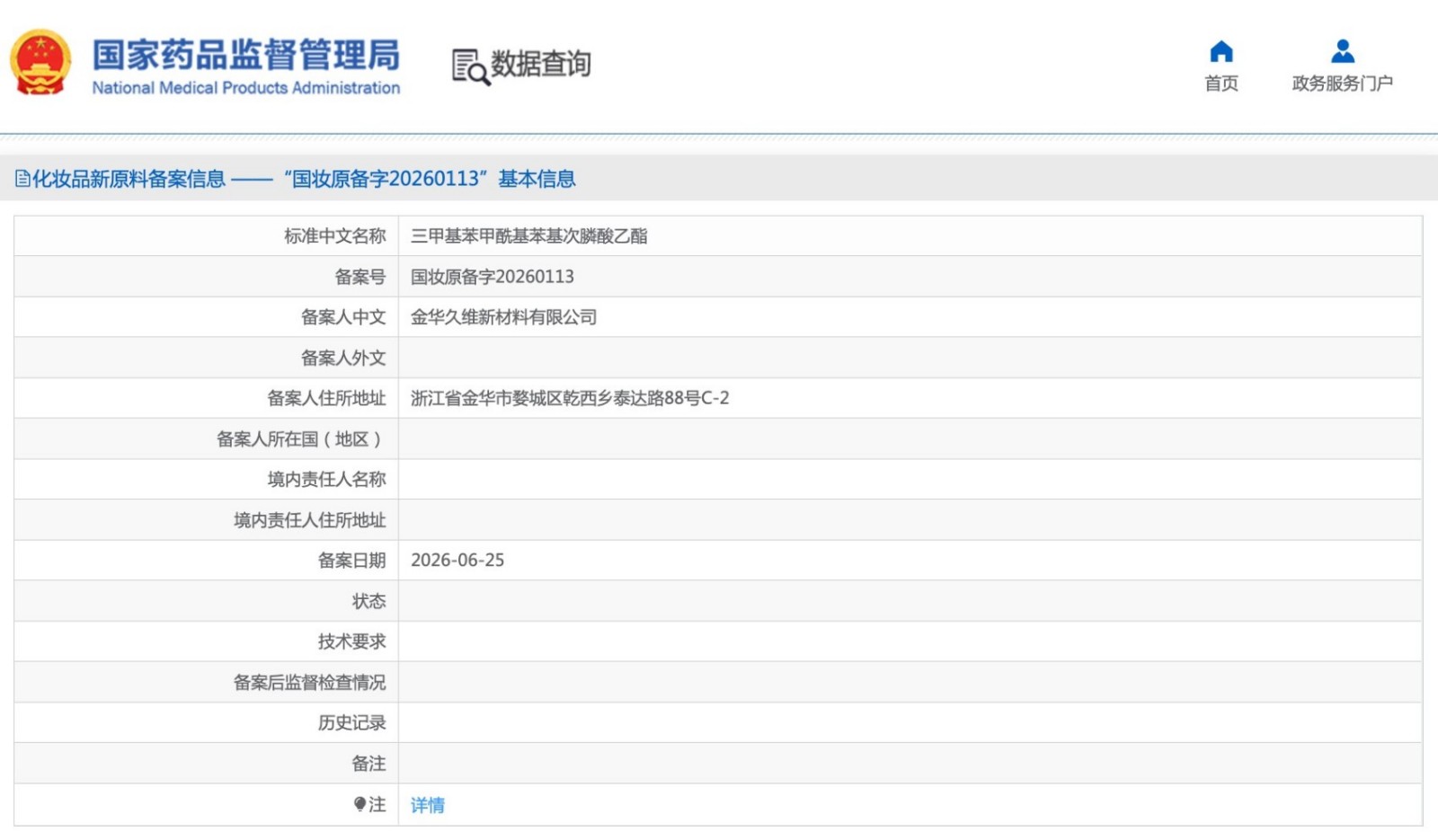Open the 政务服务门户 user icon
The image size is (1438, 840).
pos(1343,51)
